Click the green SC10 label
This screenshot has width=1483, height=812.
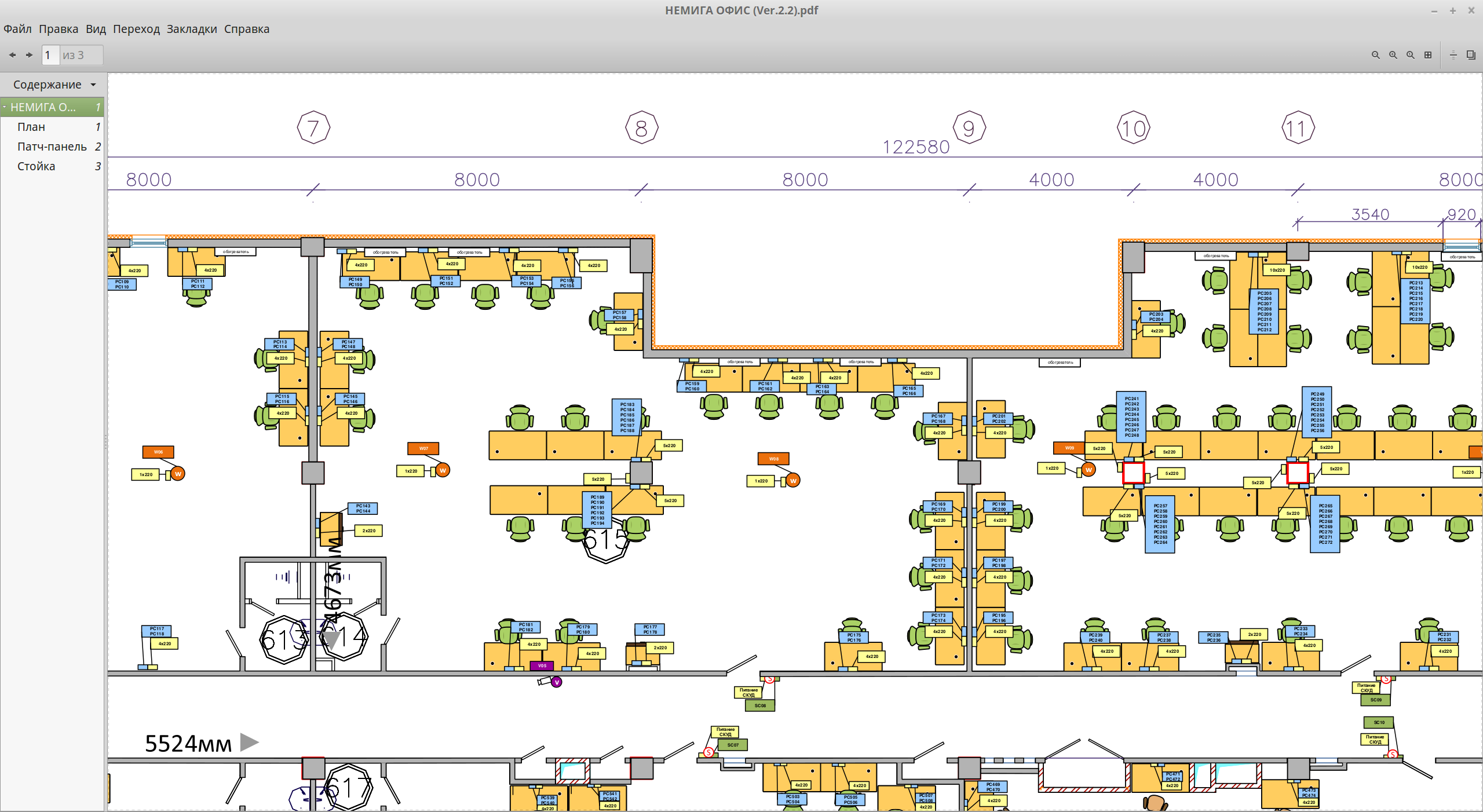point(1379,722)
